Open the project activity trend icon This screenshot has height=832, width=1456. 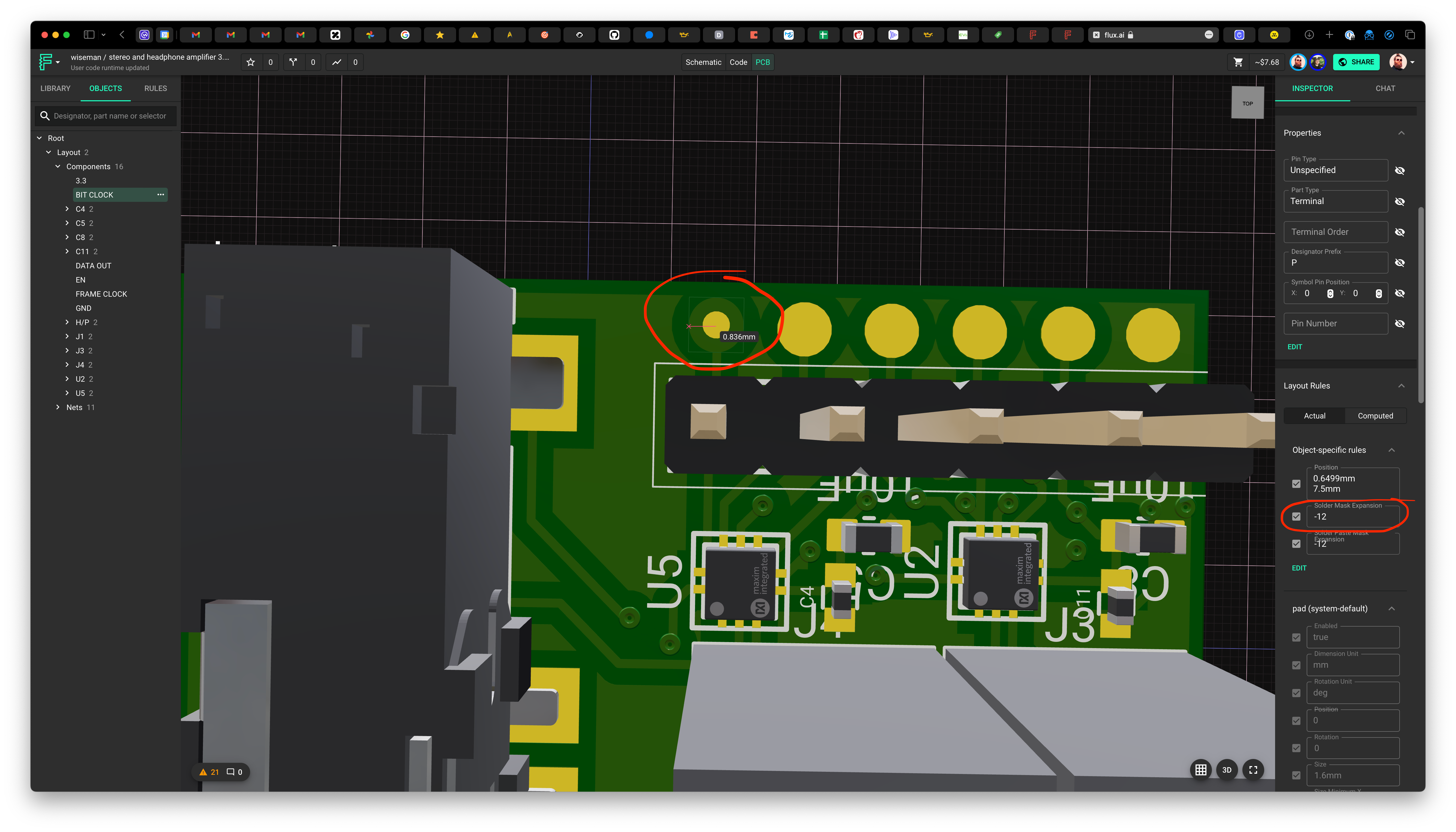[336, 62]
